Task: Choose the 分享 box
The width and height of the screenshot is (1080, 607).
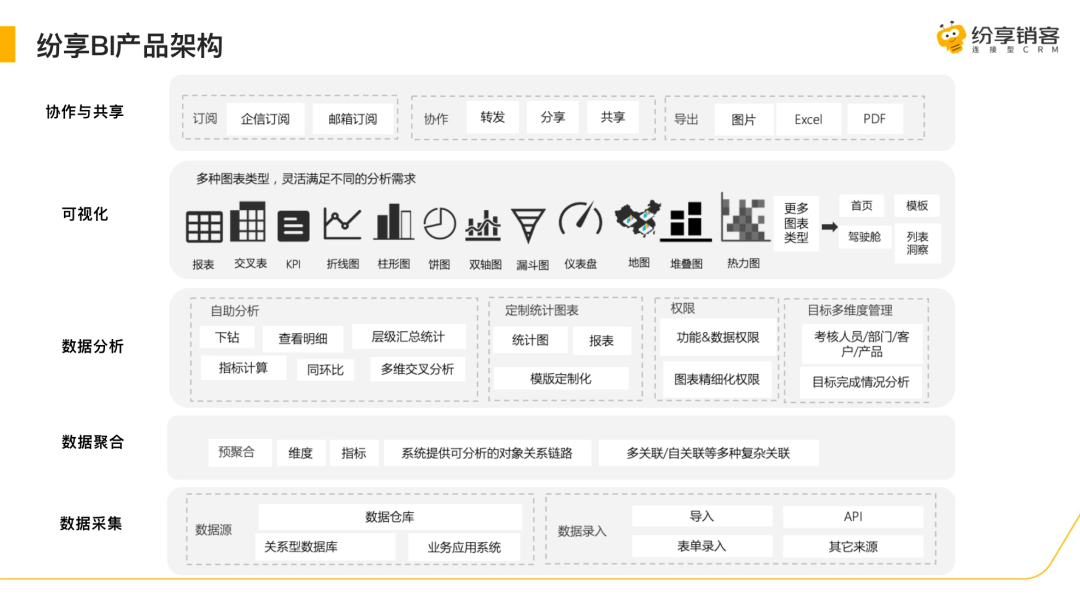Action: coord(552,117)
